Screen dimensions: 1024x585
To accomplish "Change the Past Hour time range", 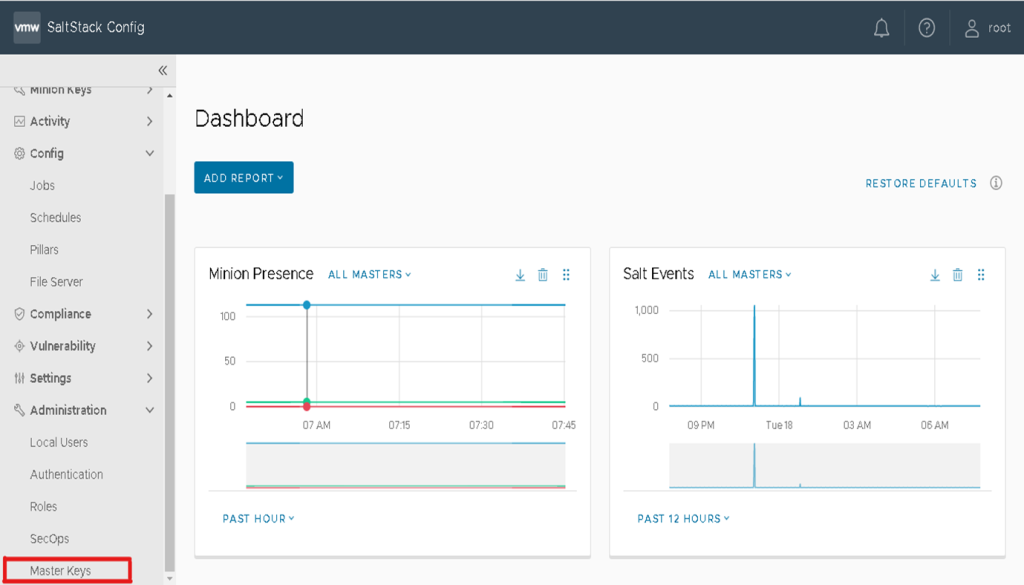I will [x=258, y=519].
